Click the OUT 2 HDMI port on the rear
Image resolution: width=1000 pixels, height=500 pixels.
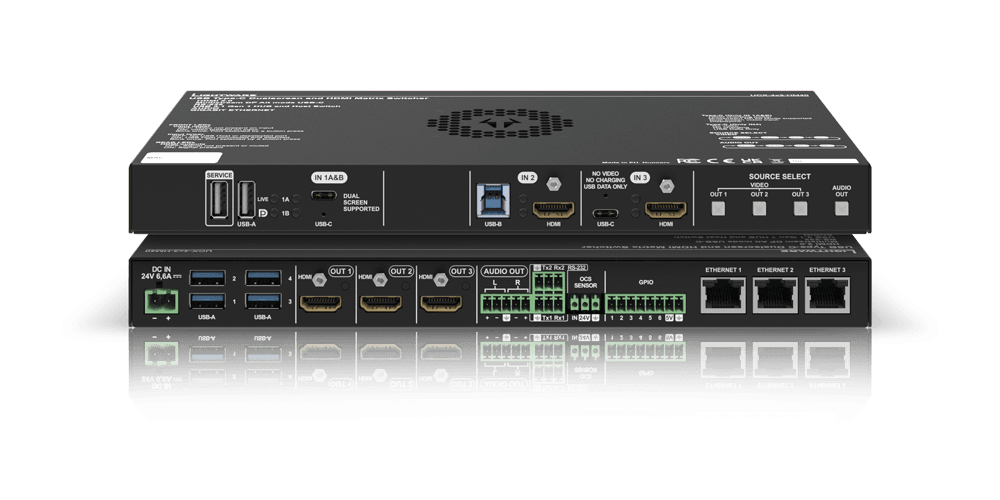[x=381, y=304]
